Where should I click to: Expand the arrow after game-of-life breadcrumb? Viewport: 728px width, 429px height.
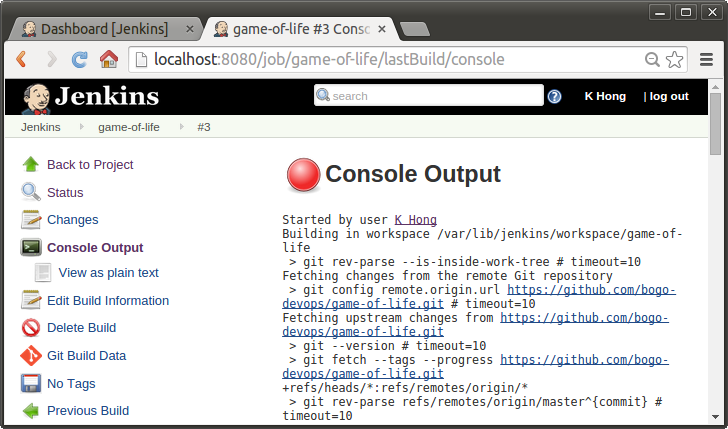click(182, 127)
